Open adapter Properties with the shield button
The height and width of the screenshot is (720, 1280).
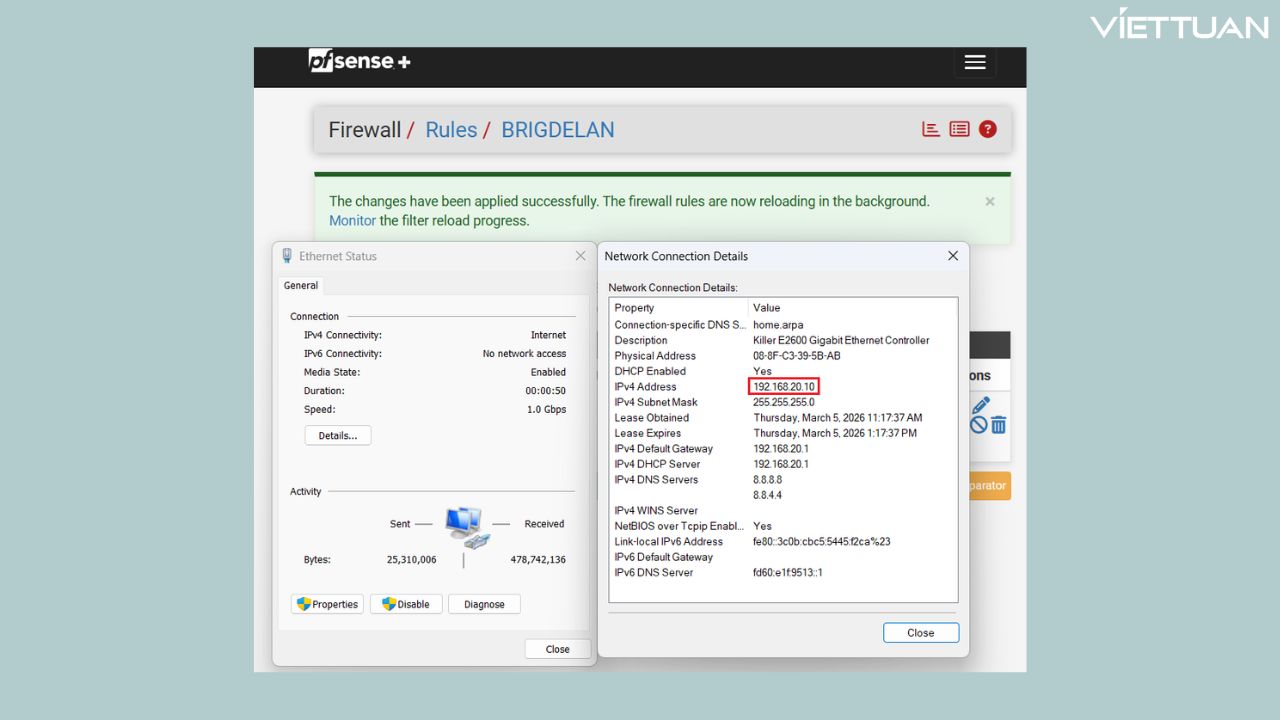327,604
